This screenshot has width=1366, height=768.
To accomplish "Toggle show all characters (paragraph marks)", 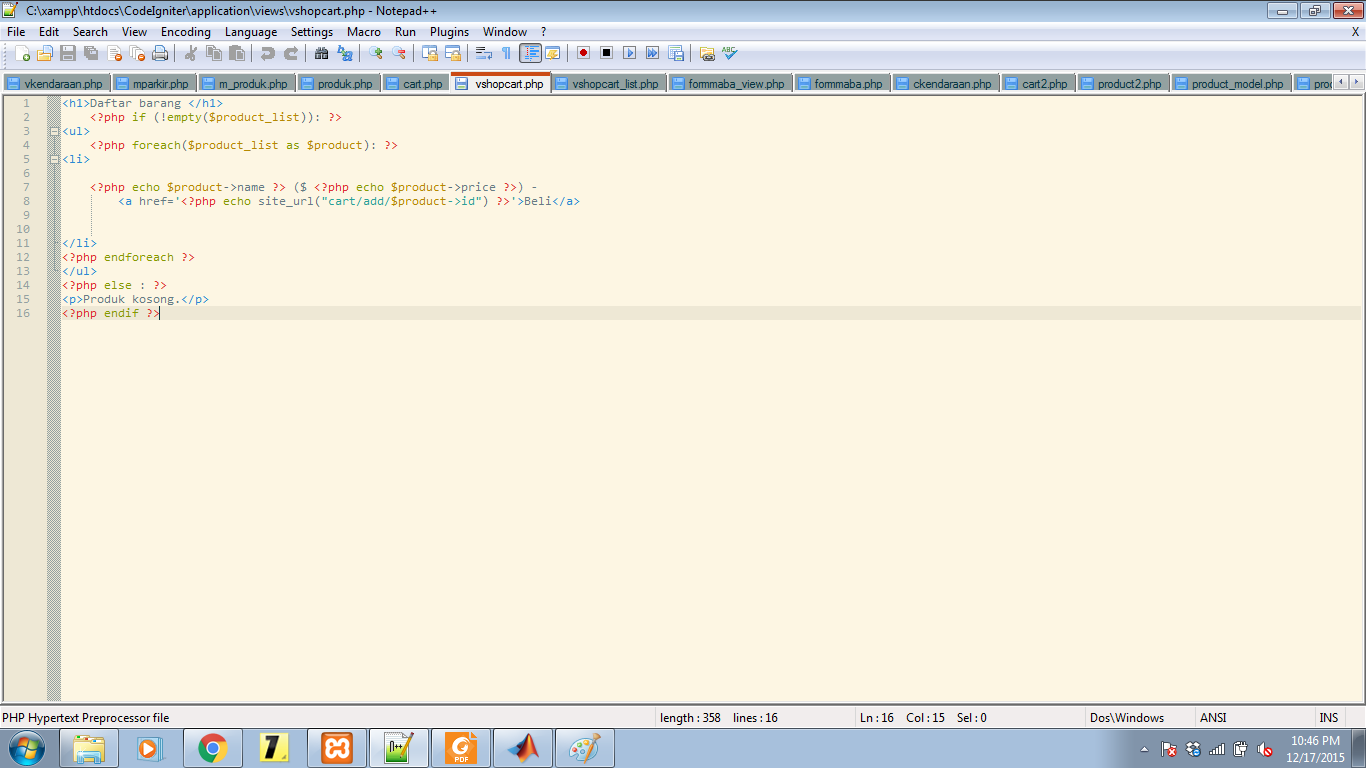I will point(507,53).
